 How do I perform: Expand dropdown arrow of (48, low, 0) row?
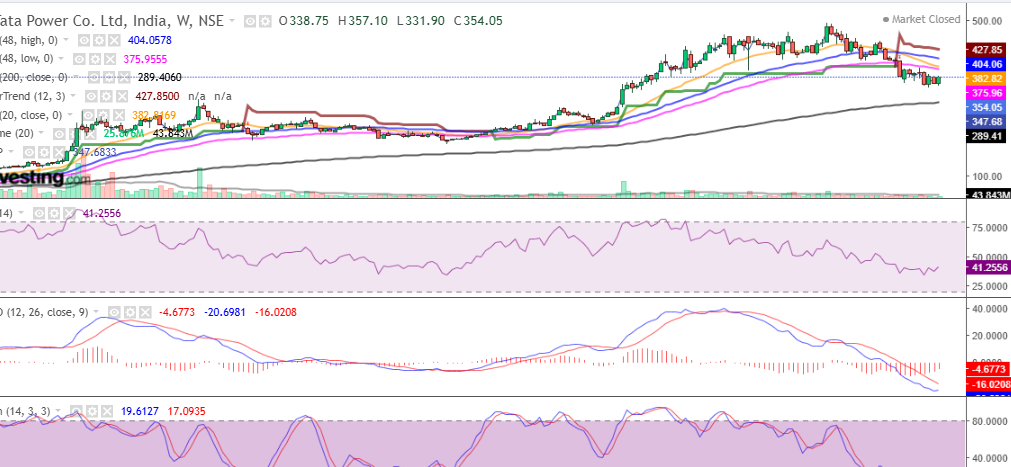(63, 59)
